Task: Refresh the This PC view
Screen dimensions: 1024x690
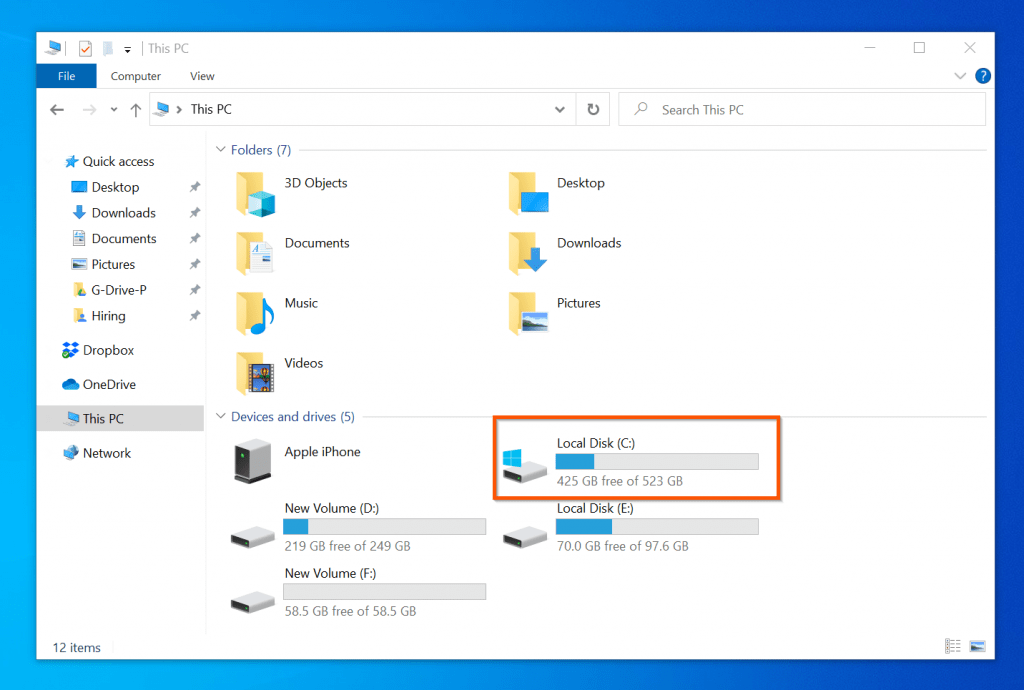Action: 593,110
